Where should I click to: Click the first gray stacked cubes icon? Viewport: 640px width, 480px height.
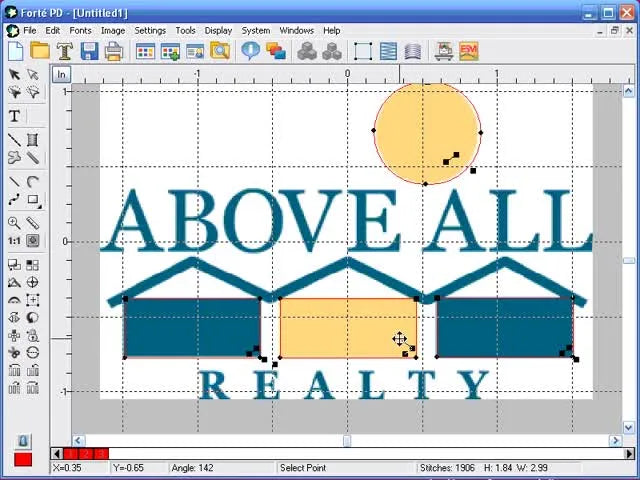coord(307,51)
